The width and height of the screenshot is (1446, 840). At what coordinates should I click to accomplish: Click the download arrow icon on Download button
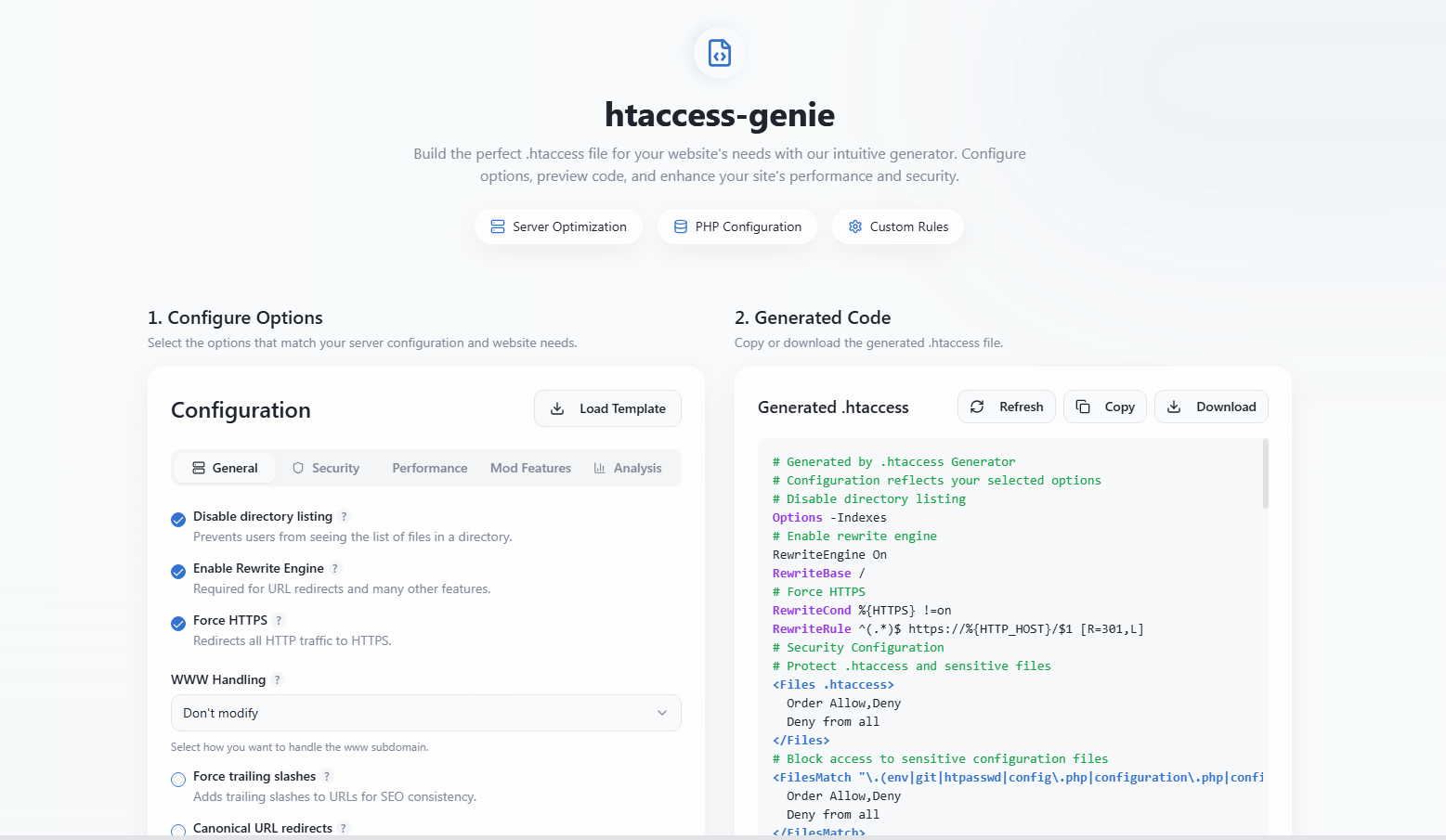(1174, 407)
